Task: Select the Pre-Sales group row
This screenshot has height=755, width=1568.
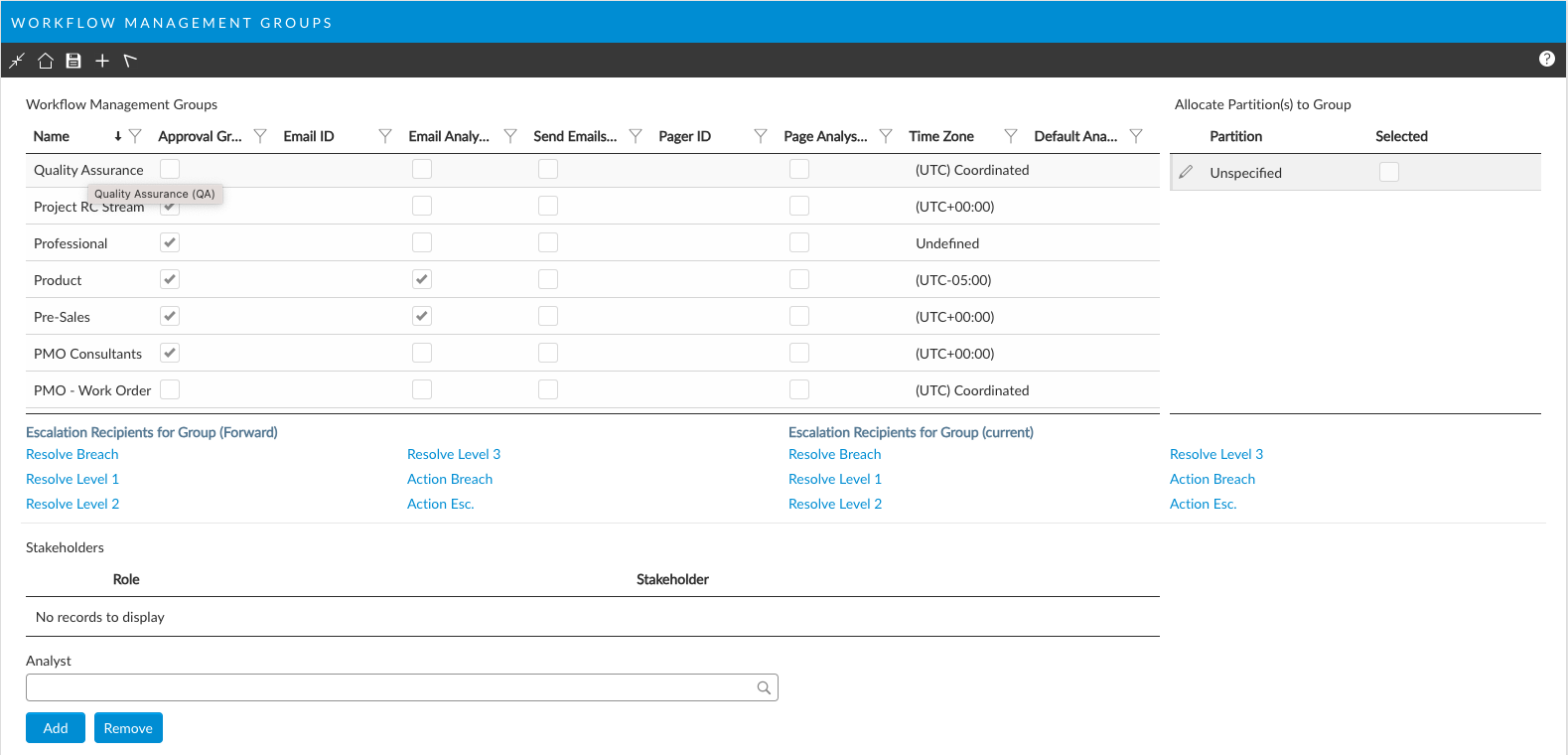Action: click(x=62, y=317)
